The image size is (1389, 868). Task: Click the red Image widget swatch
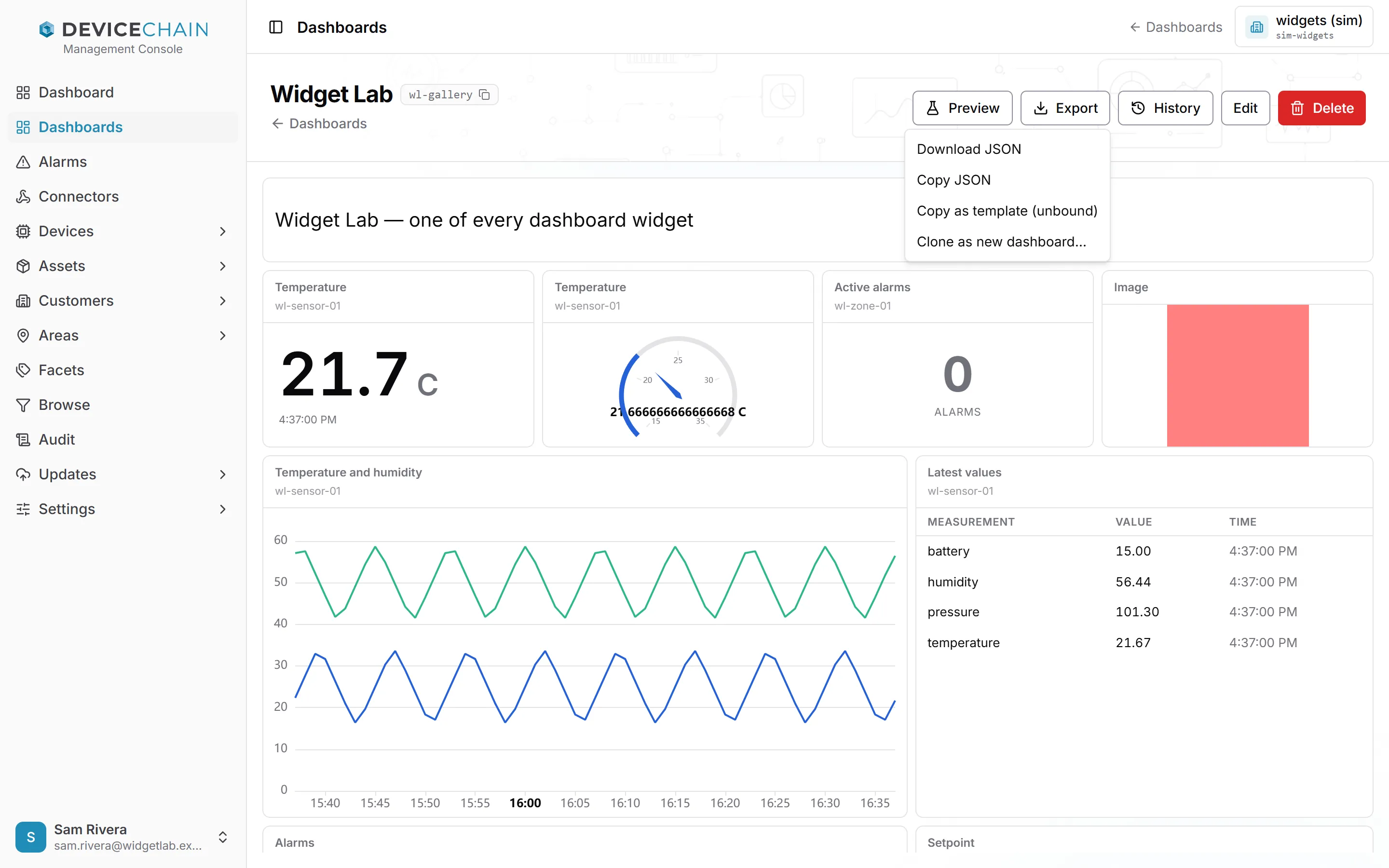pyautogui.click(x=1238, y=376)
